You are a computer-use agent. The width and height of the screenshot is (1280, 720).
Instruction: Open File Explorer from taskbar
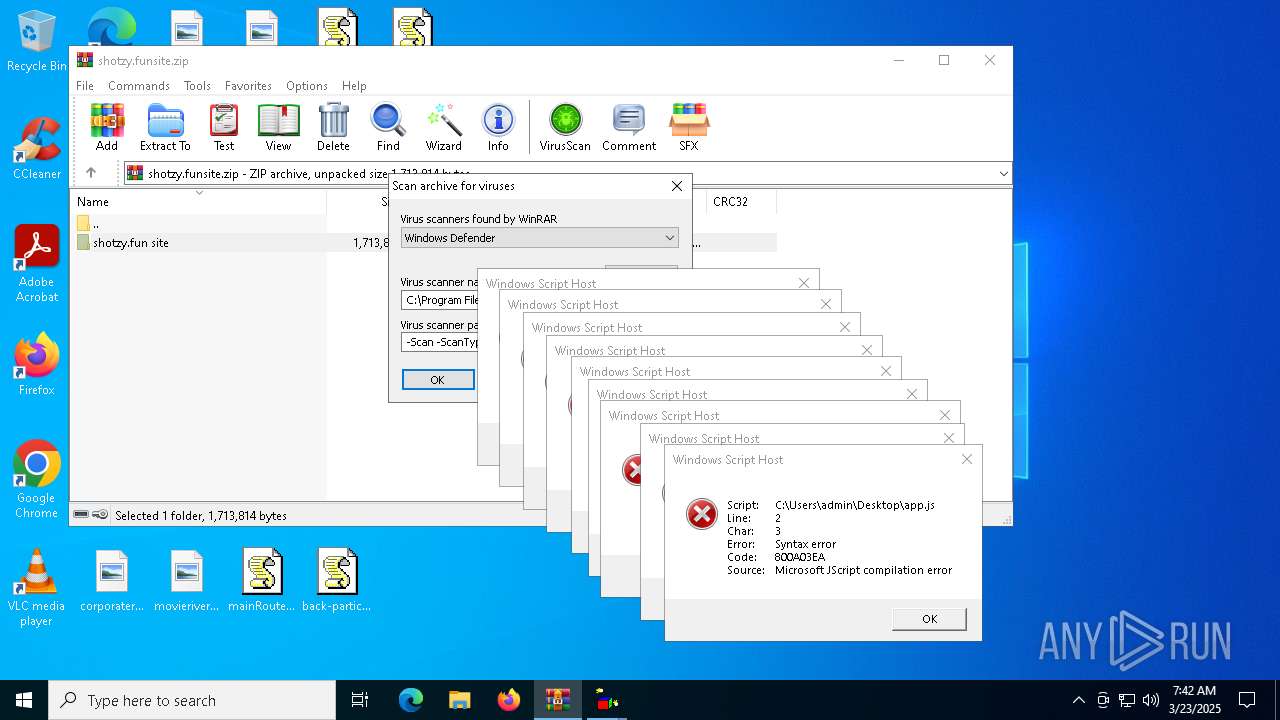tap(459, 700)
